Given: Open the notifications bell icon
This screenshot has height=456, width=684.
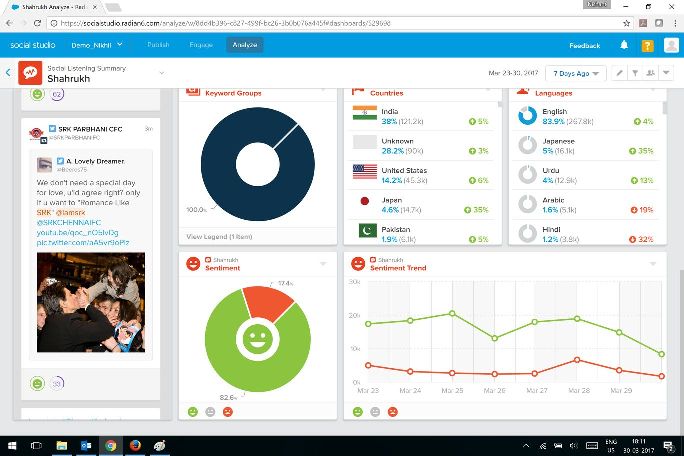Looking at the screenshot, I should click(x=625, y=45).
